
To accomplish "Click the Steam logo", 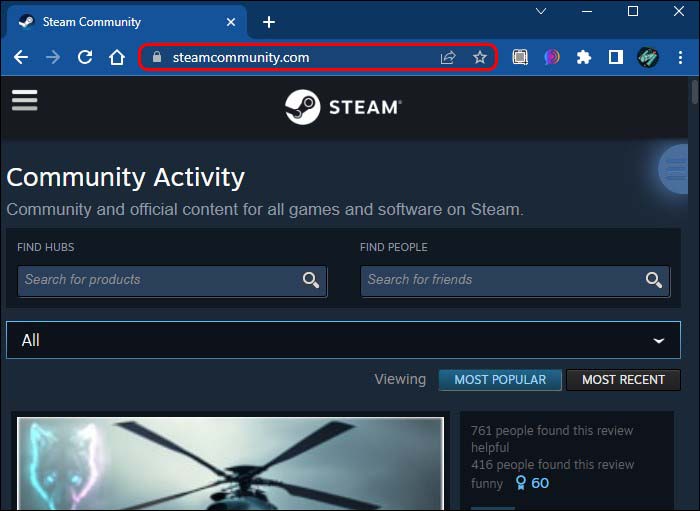I will 343,107.
